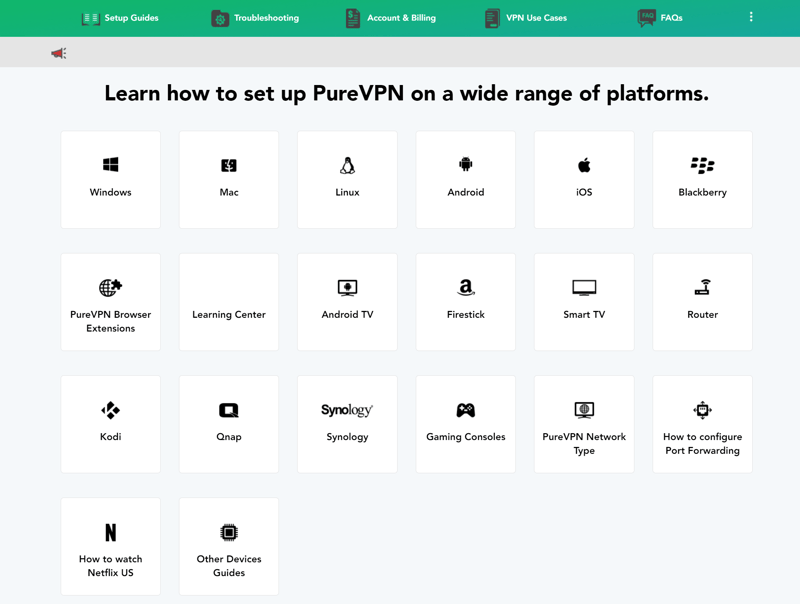Click the Smart TV monitor icon
This screenshot has width=800, height=604.
[x=584, y=288]
